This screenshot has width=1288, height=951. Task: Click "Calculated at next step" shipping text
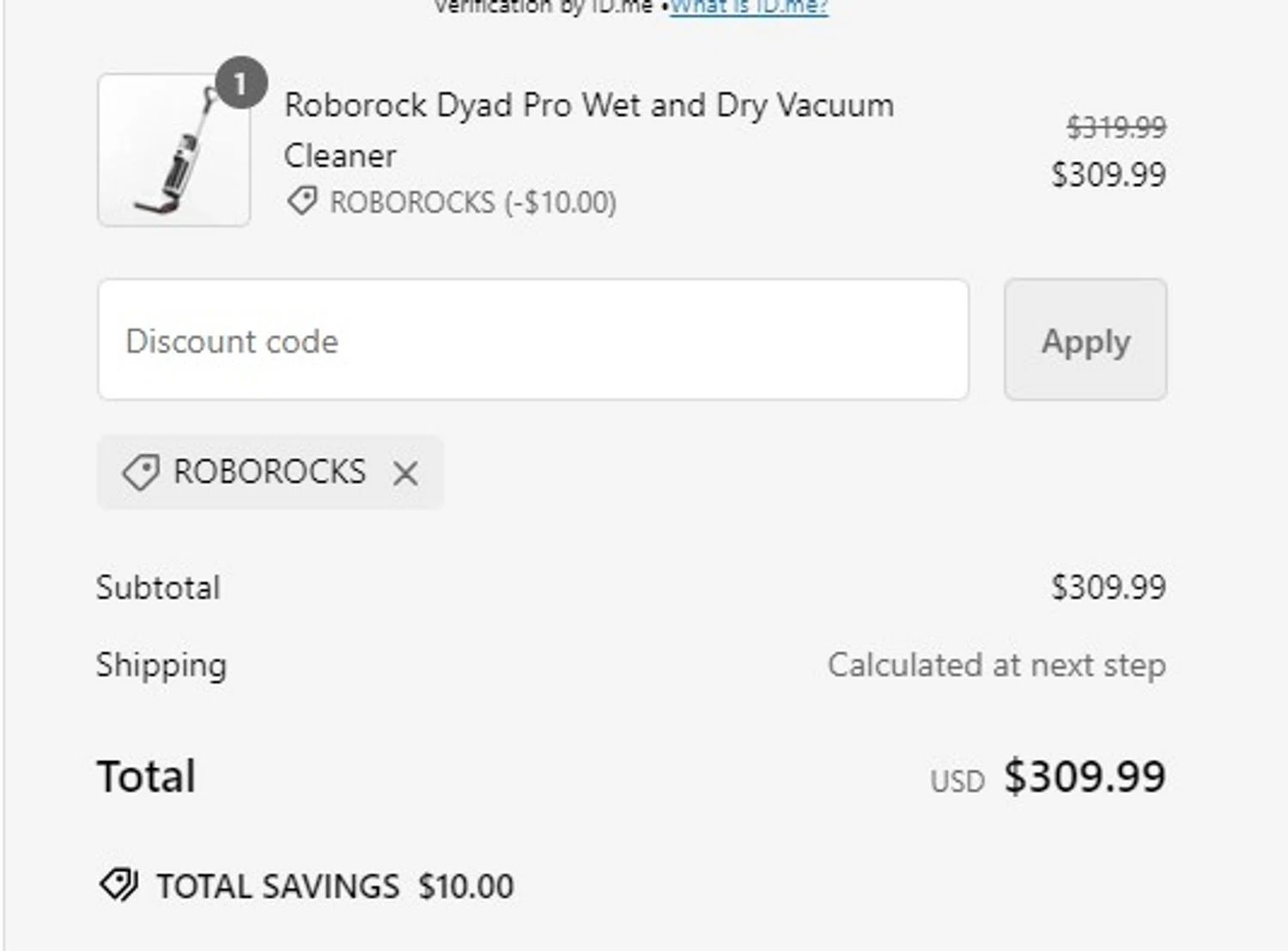point(996,665)
